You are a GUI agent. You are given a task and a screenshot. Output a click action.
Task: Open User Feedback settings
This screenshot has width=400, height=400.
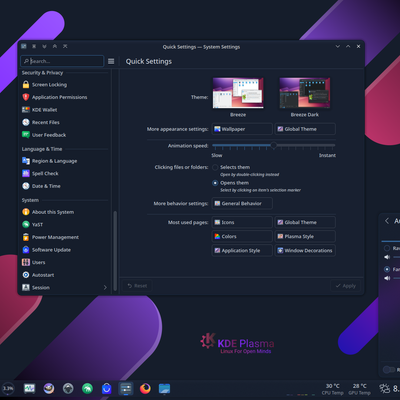[x=65, y=135]
